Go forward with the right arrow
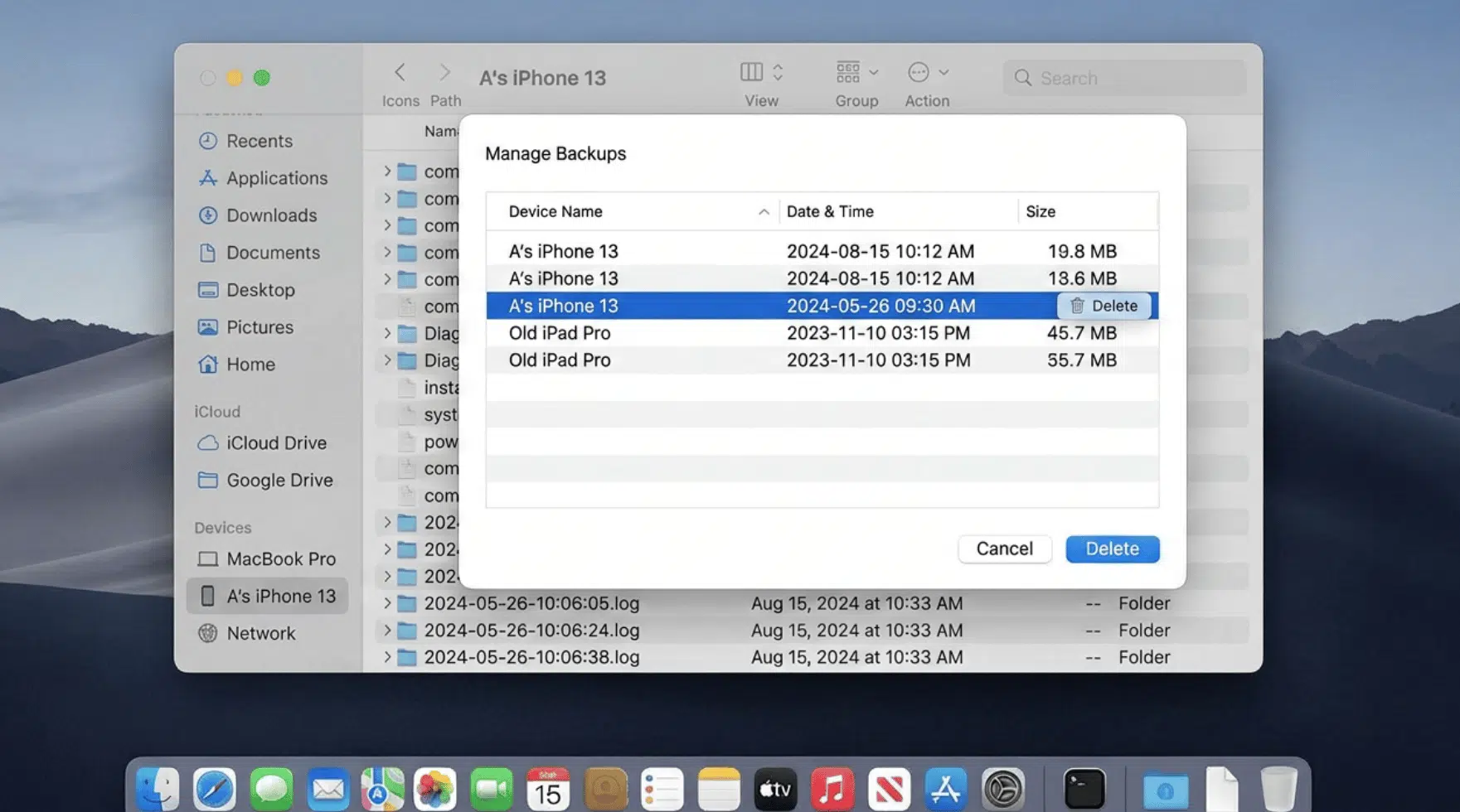The width and height of the screenshot is (1460, 812). (x=444, y=72)
